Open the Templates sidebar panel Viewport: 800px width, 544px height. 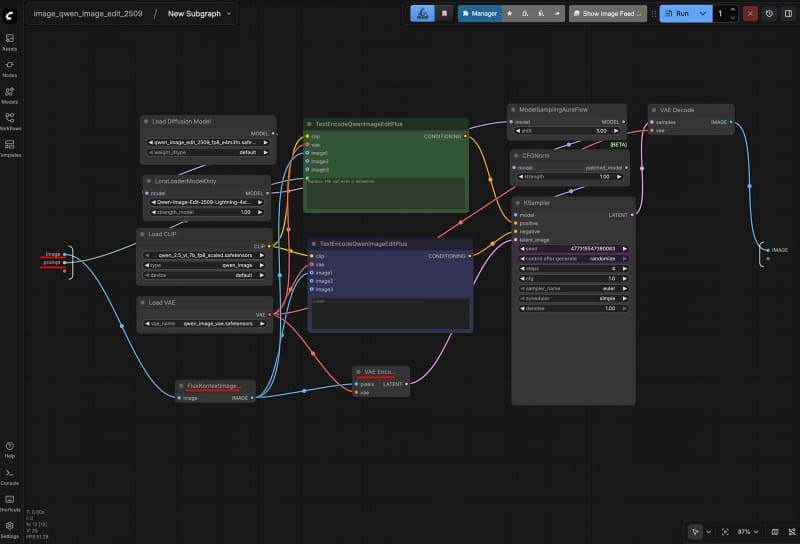[x=10, y=149]
